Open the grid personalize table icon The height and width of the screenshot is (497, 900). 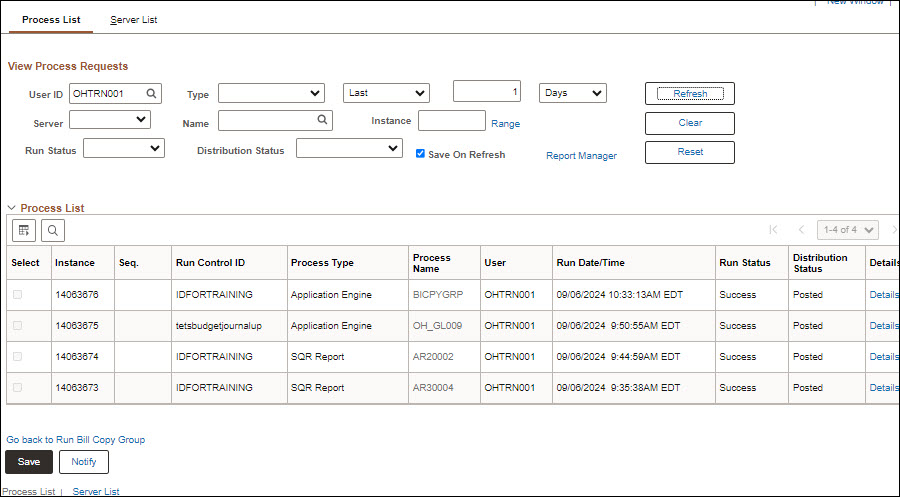(24, 230)
